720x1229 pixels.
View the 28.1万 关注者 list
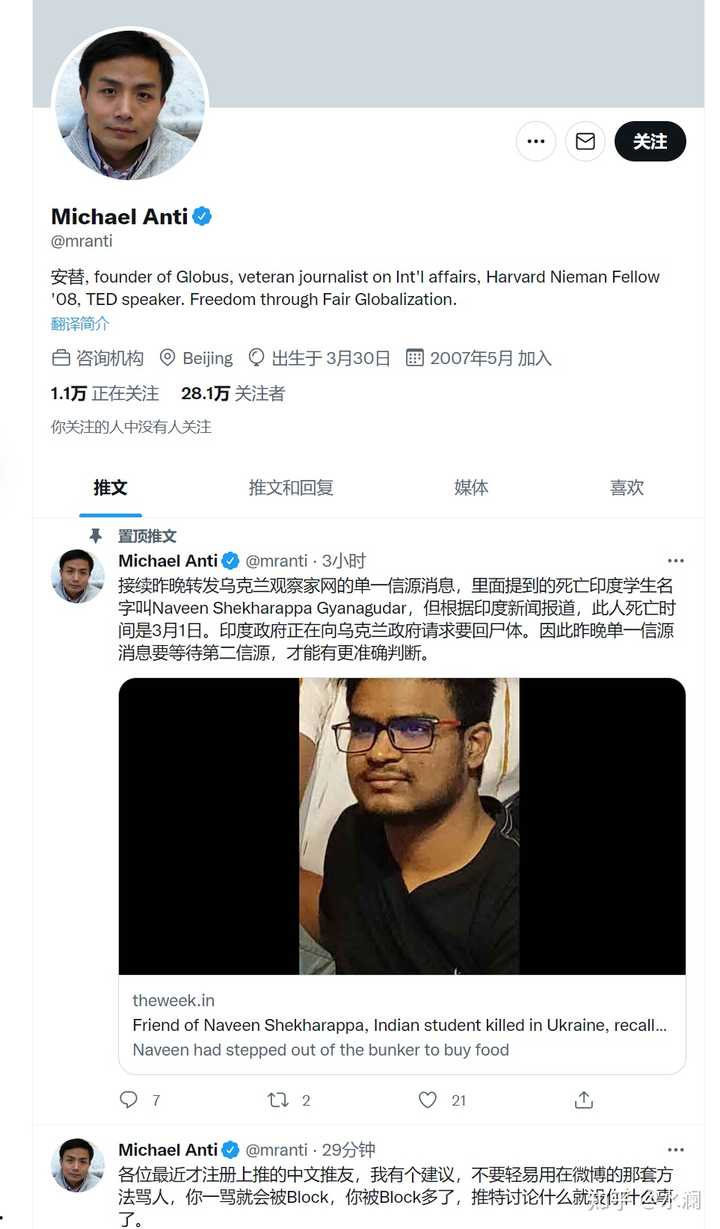[x=233, y=394]
